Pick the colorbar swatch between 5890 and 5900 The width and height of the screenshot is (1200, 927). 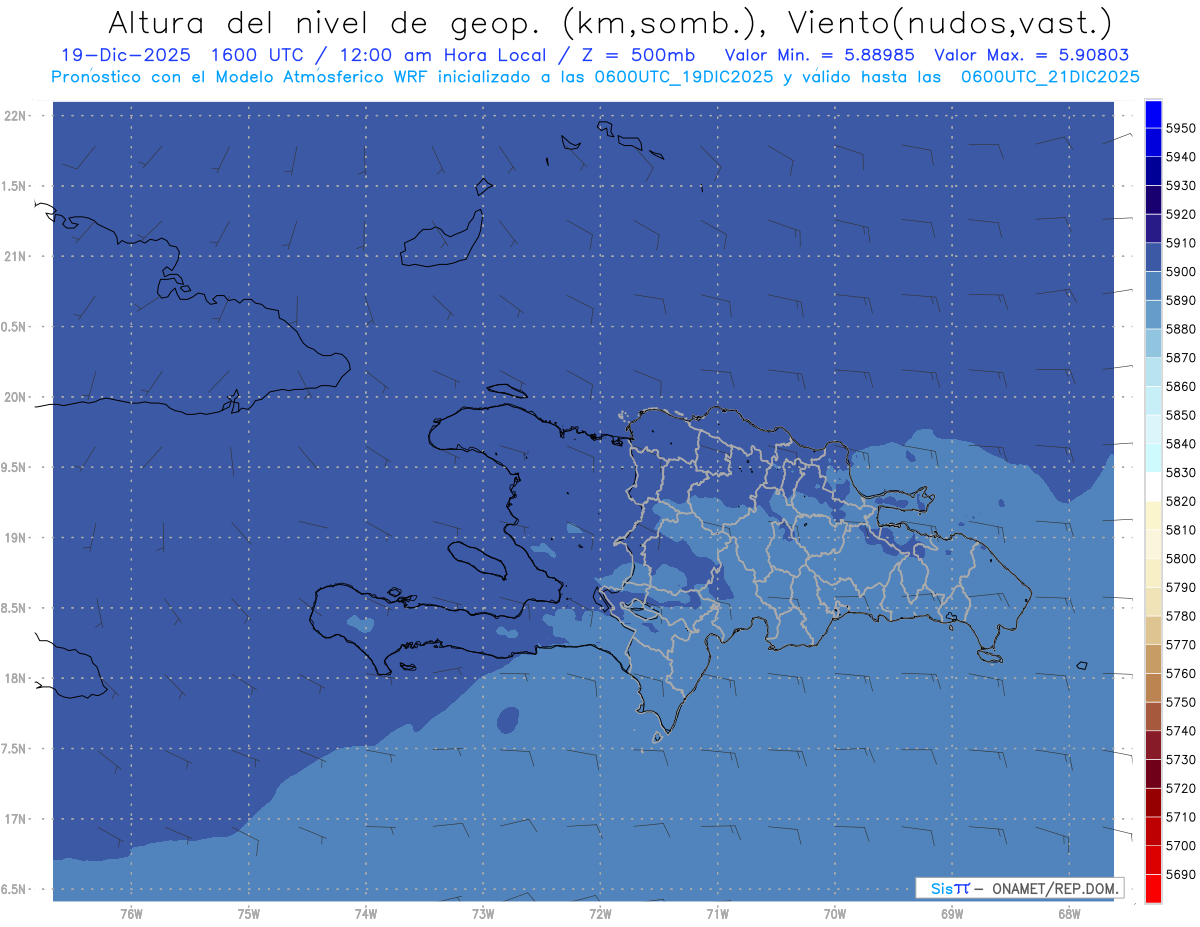click(x=1153, y=286)
